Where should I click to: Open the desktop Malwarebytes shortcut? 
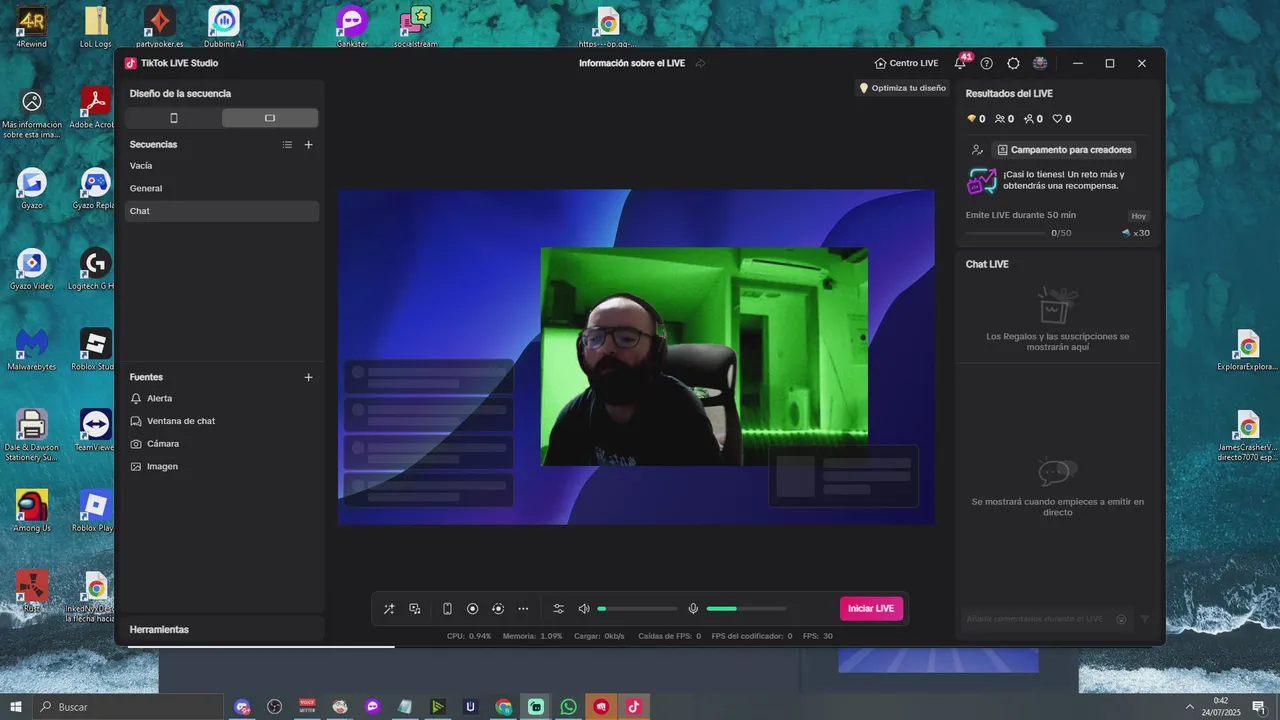[32, 350]
